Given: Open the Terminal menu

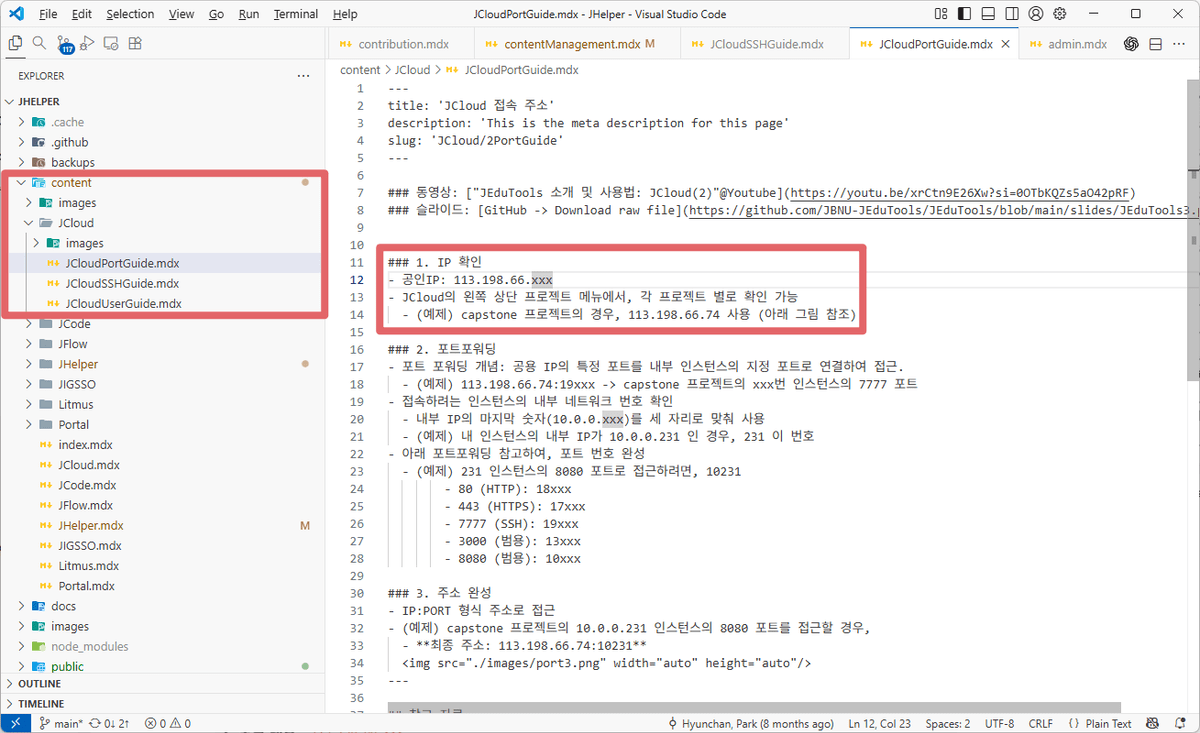Looking at the screenshot, I should (x=296, y=14).
